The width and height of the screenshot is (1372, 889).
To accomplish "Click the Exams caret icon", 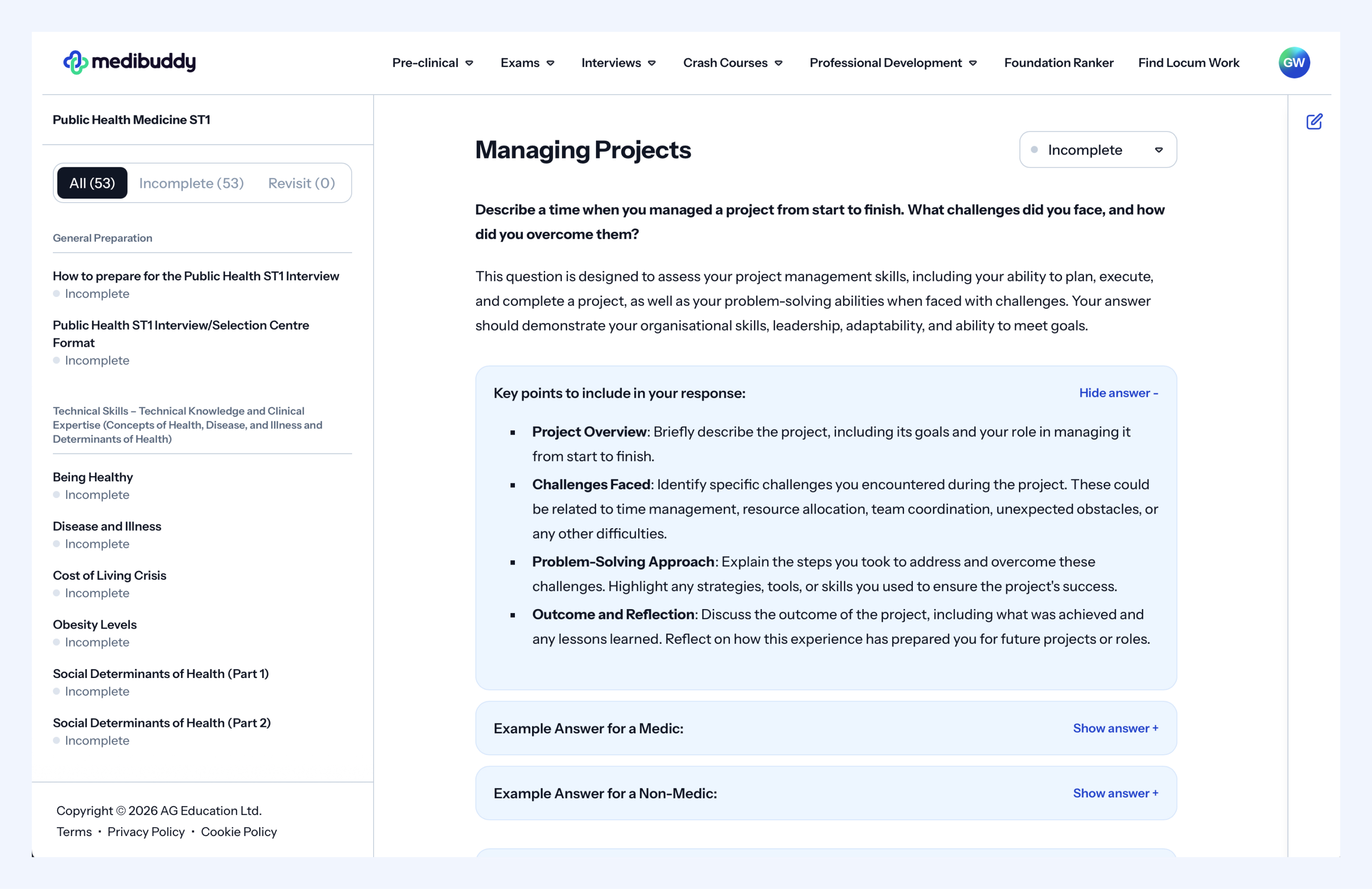I will click(x=551, y=63).
